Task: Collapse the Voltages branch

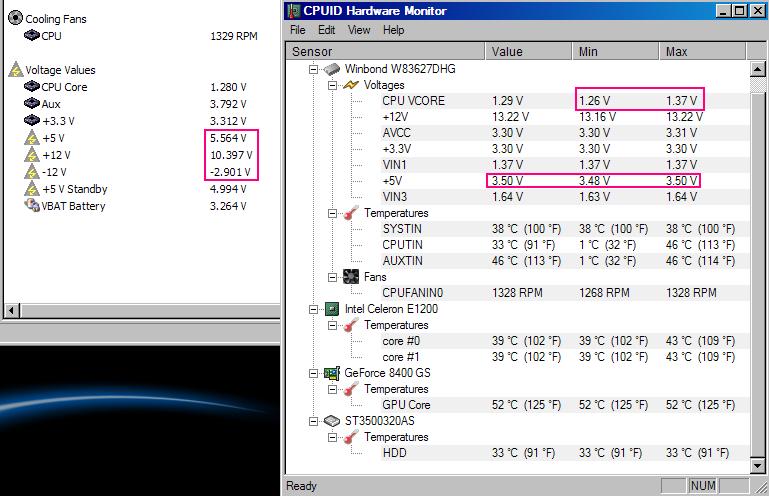Action: point(332,85)
